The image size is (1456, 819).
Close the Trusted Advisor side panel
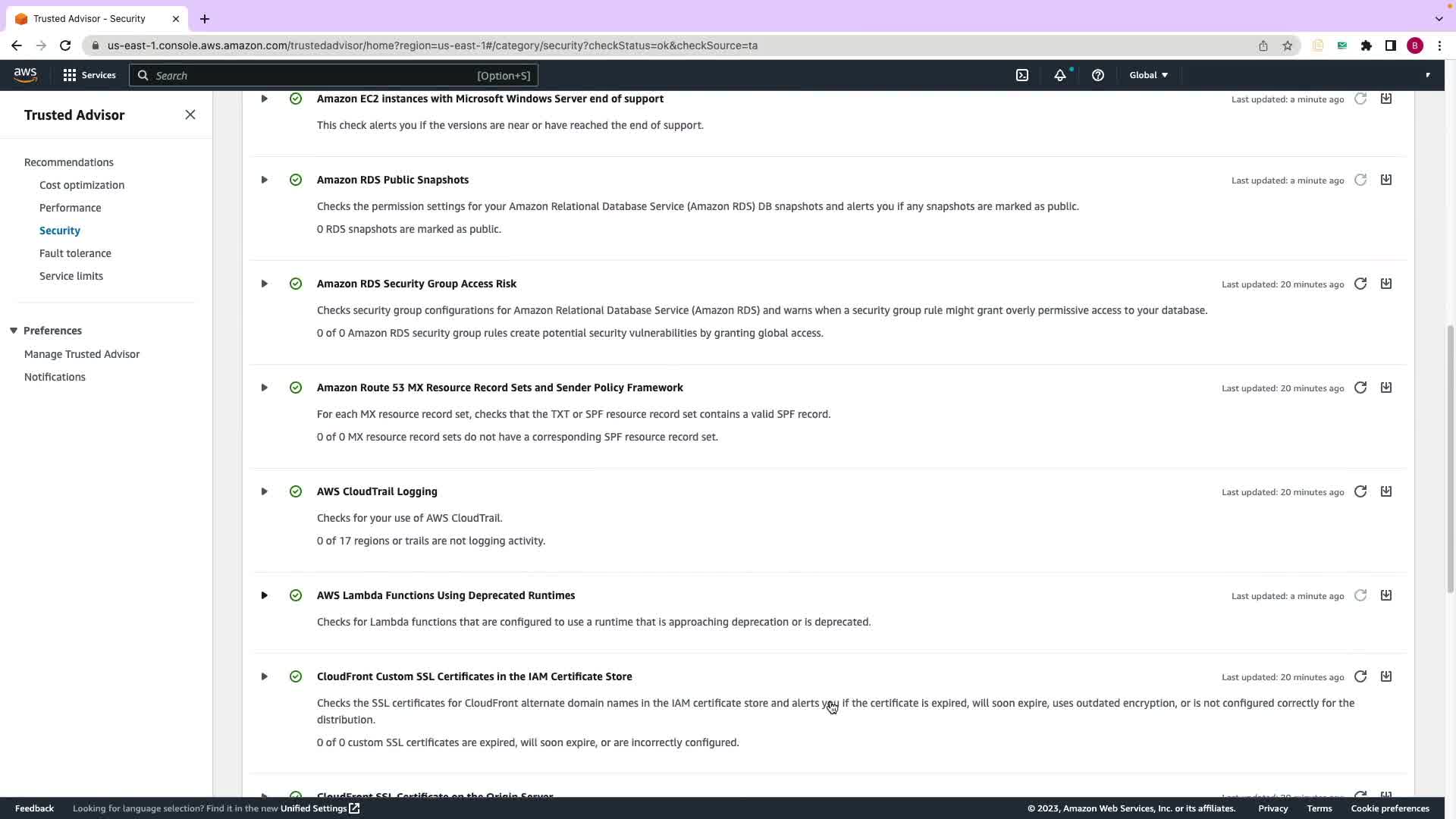point(190,115)
